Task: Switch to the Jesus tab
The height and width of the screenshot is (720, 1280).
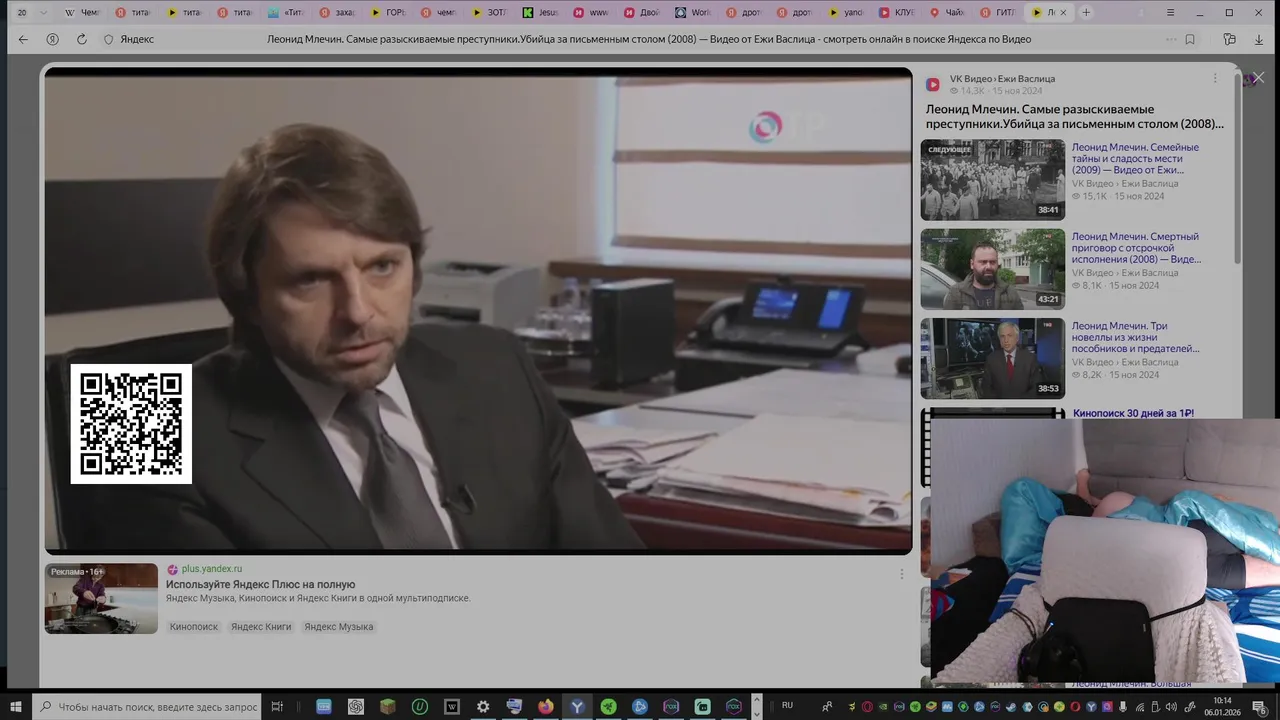Action: pyautogui.click(x=541, y=13)
